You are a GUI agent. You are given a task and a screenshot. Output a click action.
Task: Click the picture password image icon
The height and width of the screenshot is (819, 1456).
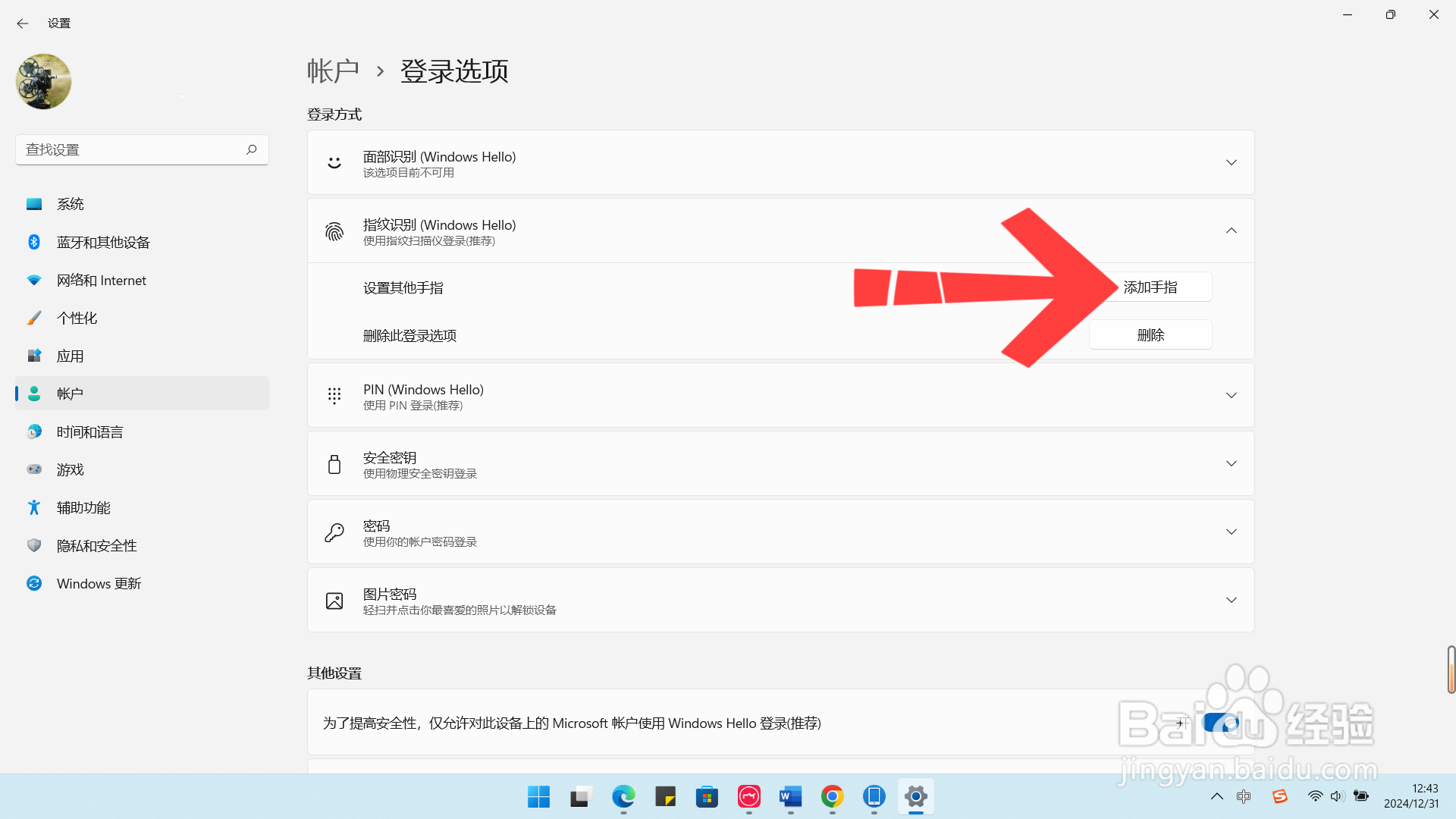pos(334,601)
